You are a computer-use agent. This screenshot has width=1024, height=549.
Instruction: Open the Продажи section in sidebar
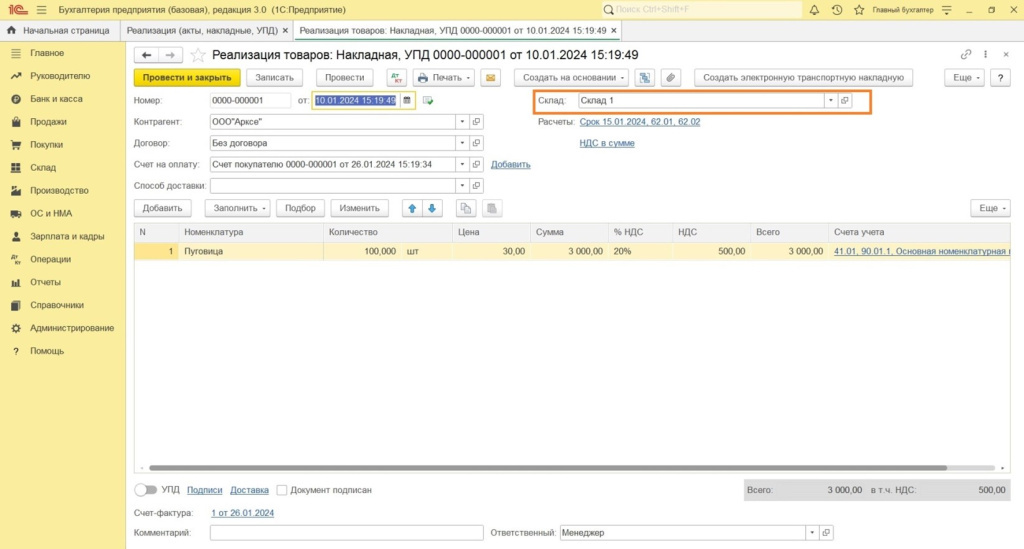coord(48,122)
